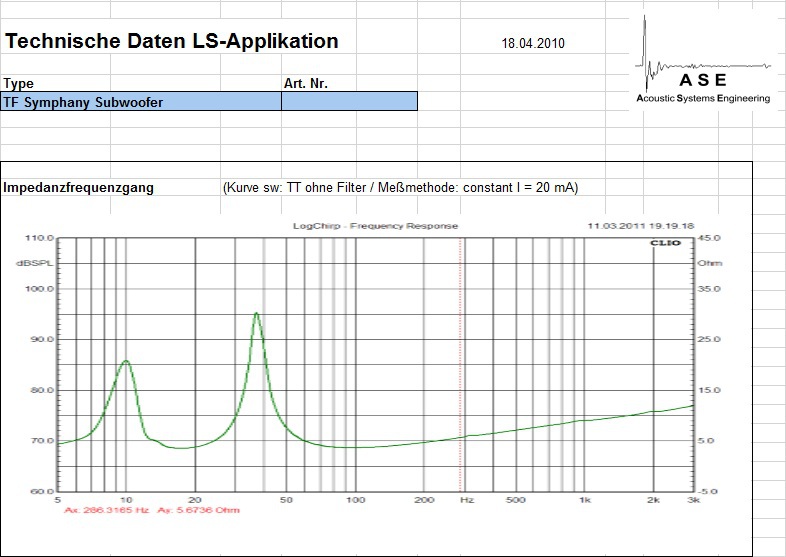Image resolution: width=786 pixels, height=557 pixels.
Task: Click the 'Acoustic Systems Engineering' text
Action: click(x=703, y=98)
